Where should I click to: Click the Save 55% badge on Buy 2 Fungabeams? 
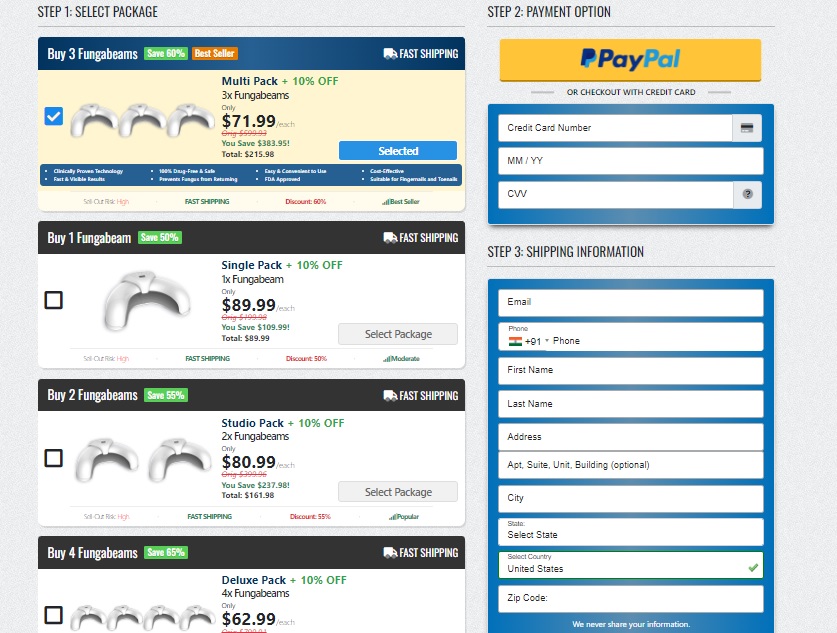click(x=166, y=395)
